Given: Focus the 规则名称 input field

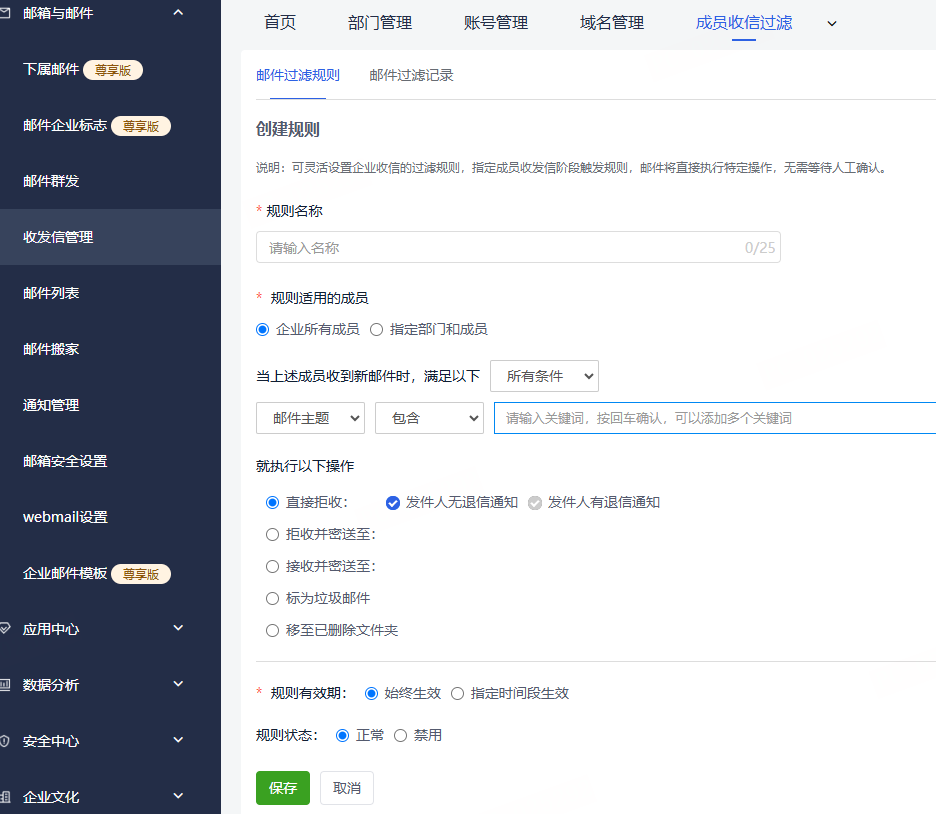Looking at the screenshot, I should [x=518, y=247].
